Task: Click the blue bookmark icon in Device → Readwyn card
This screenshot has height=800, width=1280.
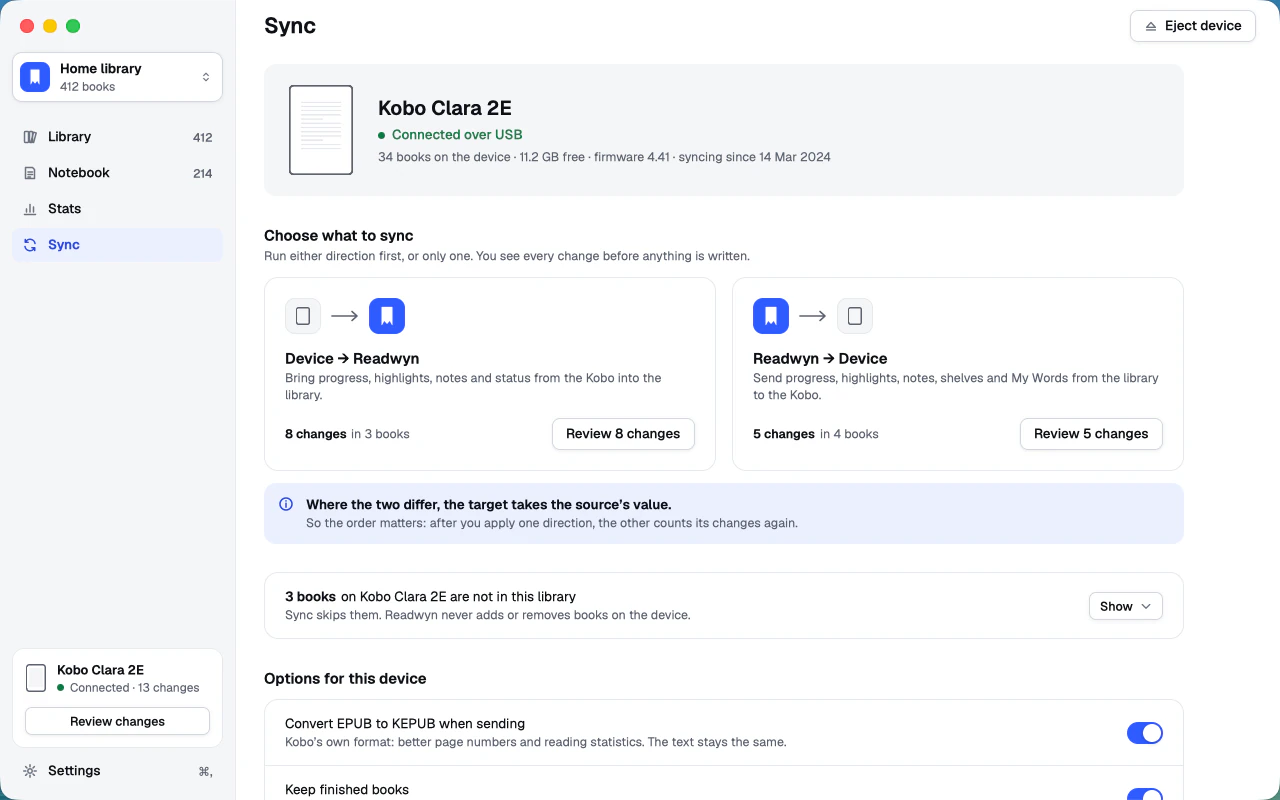Action: 387,316
